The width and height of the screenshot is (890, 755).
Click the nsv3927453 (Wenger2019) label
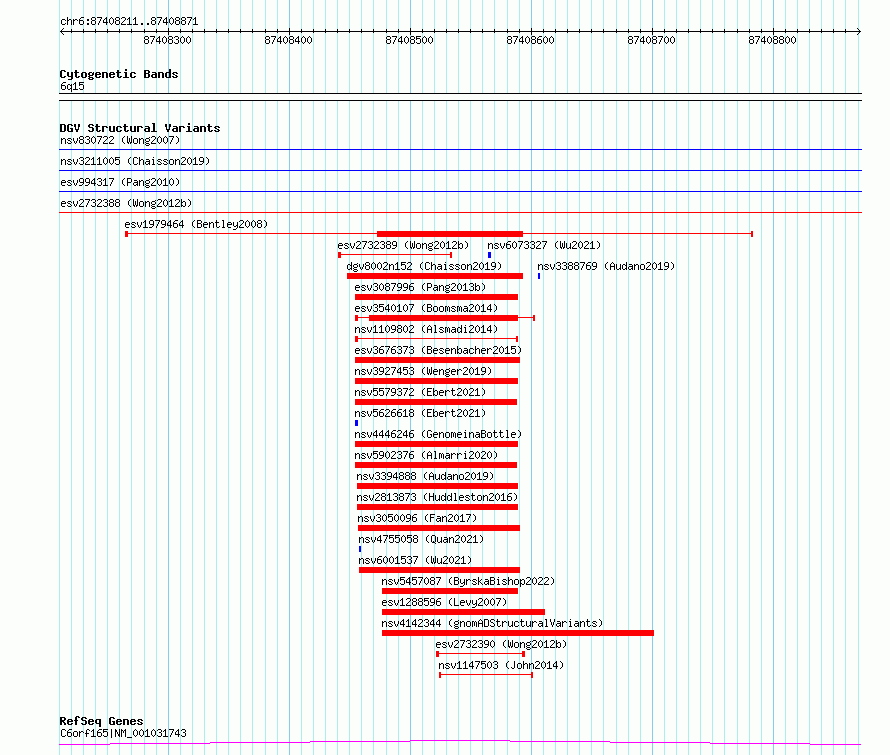(x=423, y=371)
